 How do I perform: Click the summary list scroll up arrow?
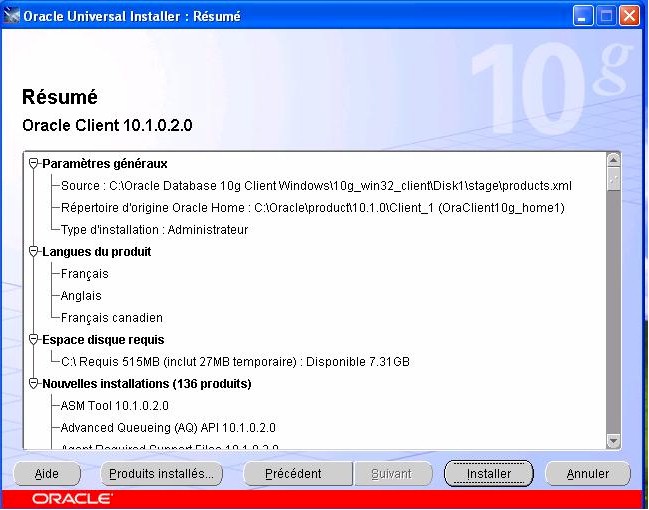(x=613, y=159)
